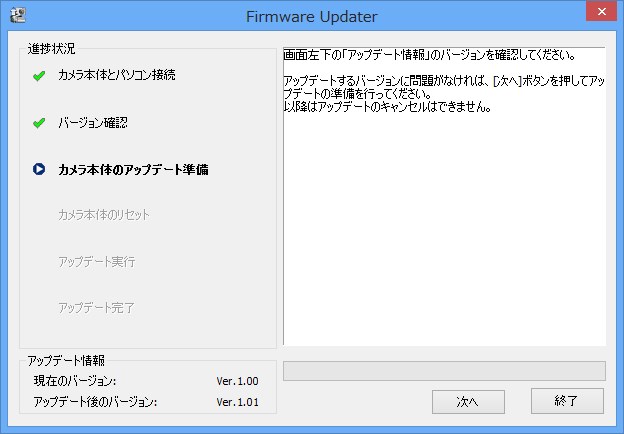
Task: Click green checkmark beside バージョン確認
Action: click(x=39, y=123)
